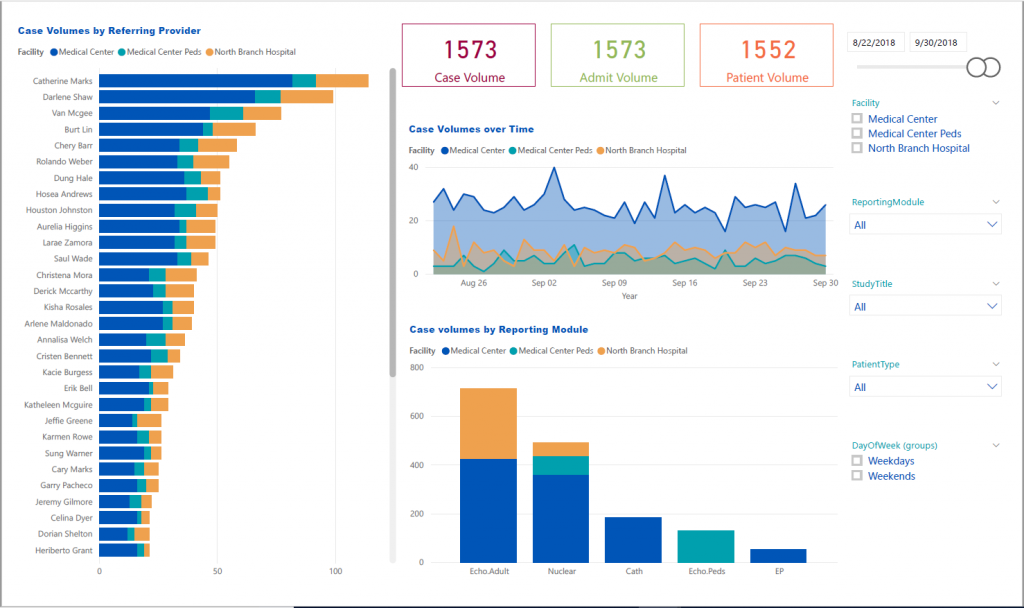Click the North Branch Hospital legend marker on Case Volumes over Time
Viewport: 1024px width, 608px height.
(x=600, y=150)
